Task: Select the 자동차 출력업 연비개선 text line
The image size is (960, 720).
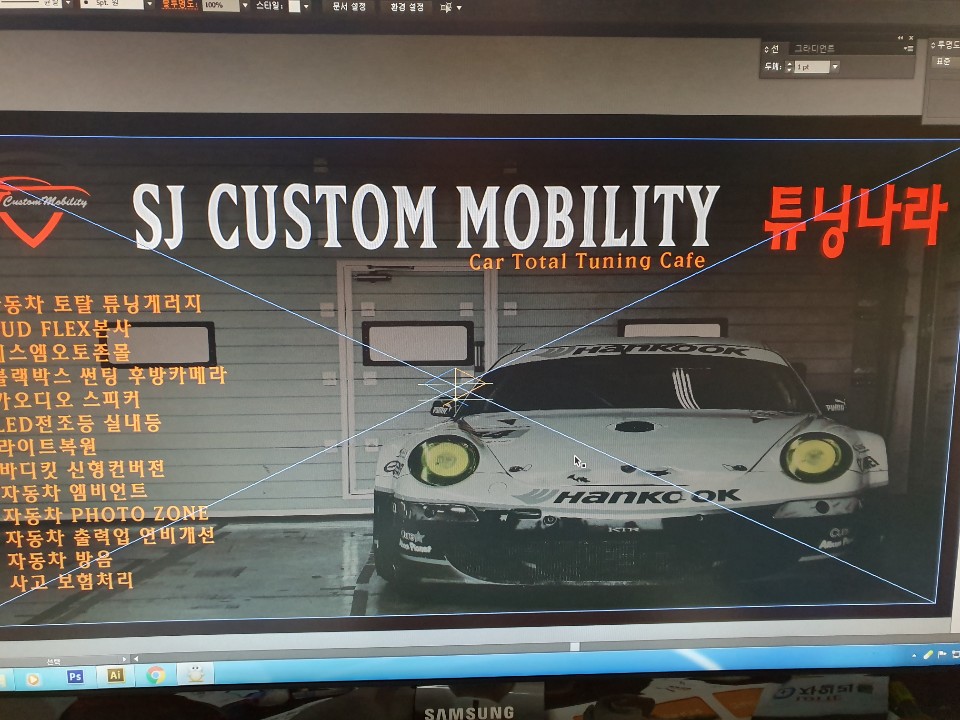Action: click(x=110, y=536)
